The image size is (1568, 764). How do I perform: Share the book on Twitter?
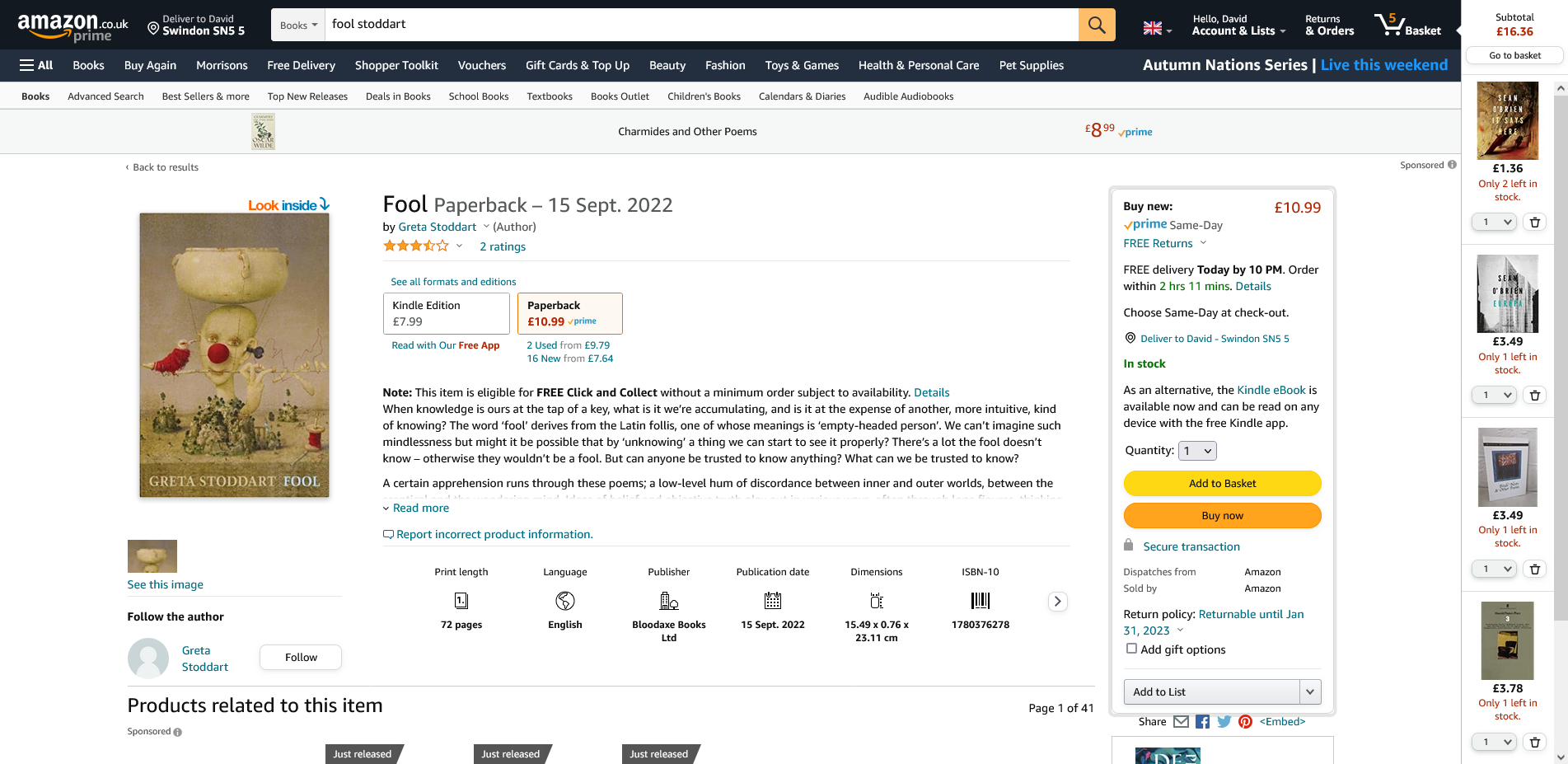pyautogui.click(x=1224, y=722)
